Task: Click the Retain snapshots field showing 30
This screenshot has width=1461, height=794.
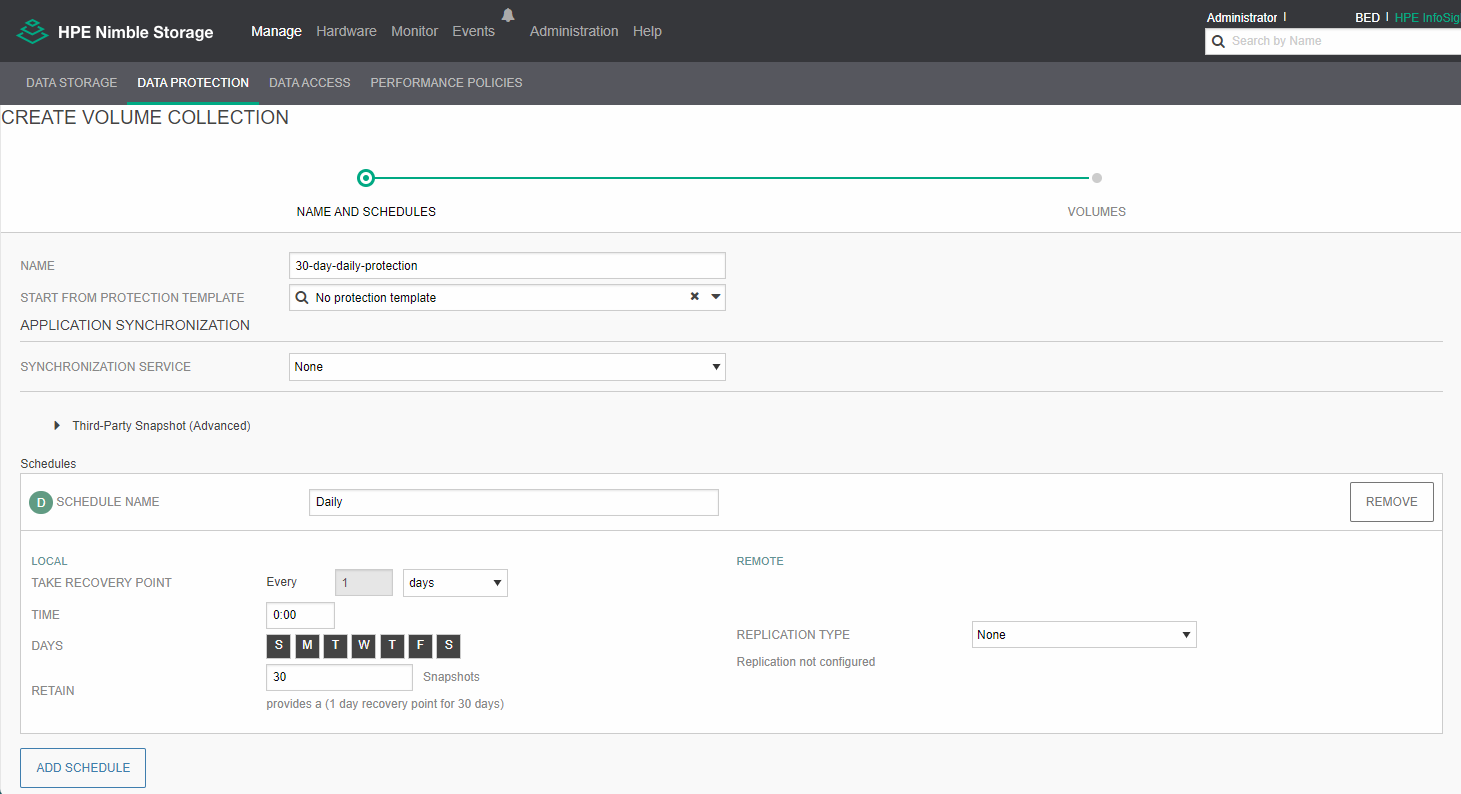Action: (339, 677)
